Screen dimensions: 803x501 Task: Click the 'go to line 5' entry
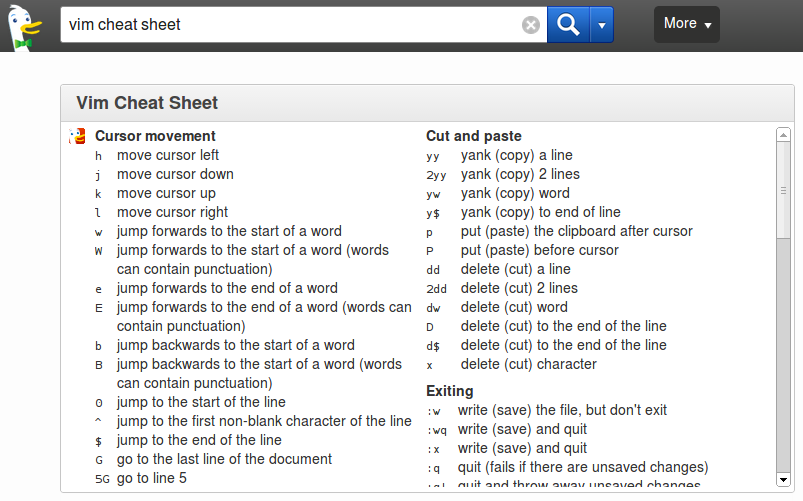152,478
